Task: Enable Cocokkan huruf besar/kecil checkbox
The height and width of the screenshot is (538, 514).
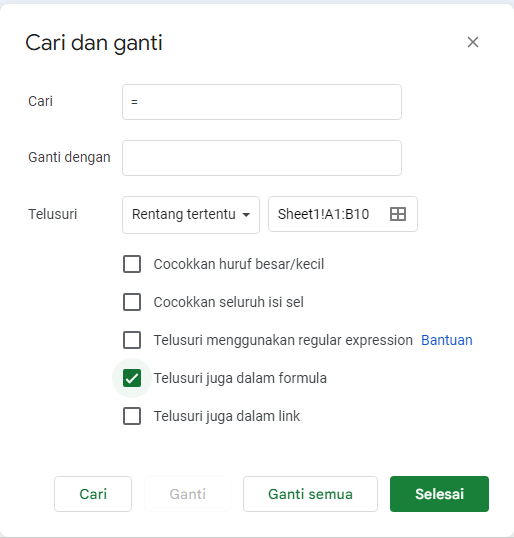Action: click(132, 264)
